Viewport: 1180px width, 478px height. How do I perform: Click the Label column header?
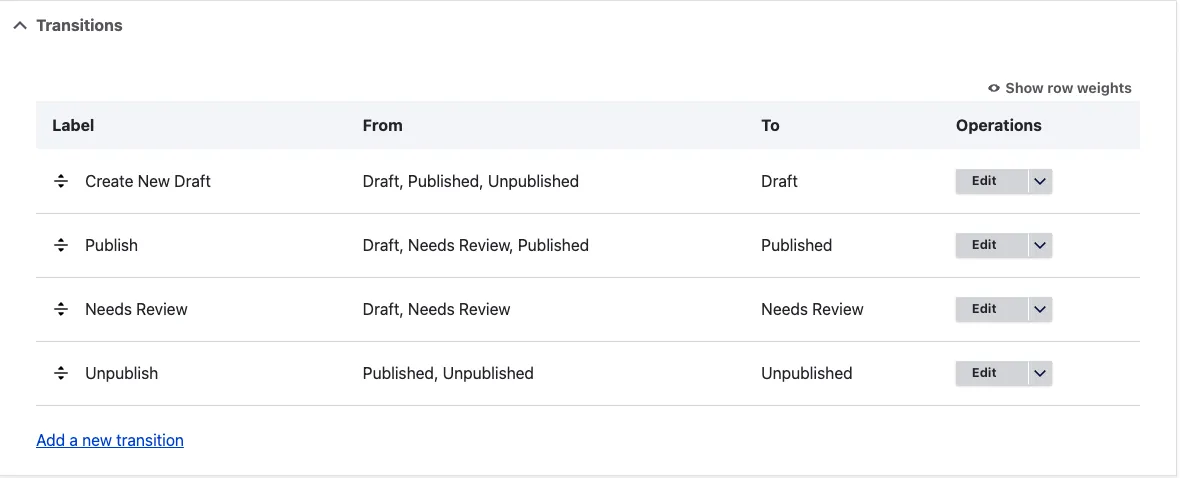point(73,126)
